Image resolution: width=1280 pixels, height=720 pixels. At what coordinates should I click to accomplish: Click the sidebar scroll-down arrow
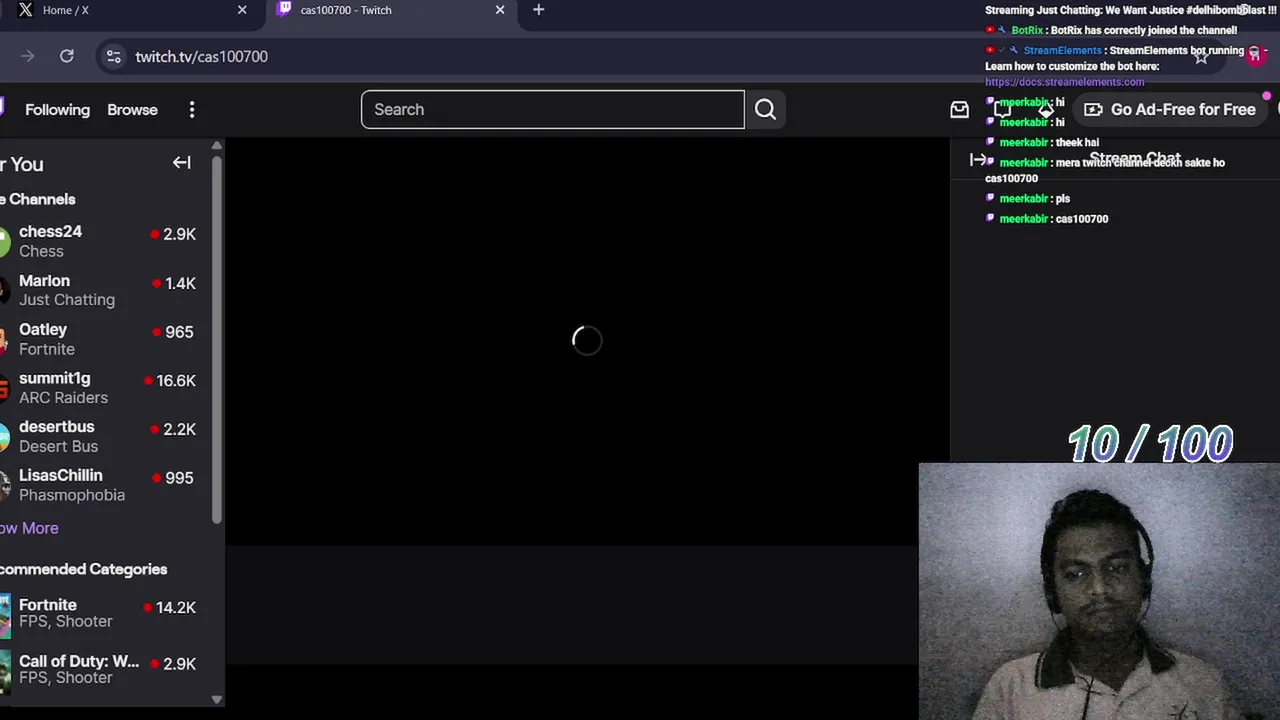point(217,700)
